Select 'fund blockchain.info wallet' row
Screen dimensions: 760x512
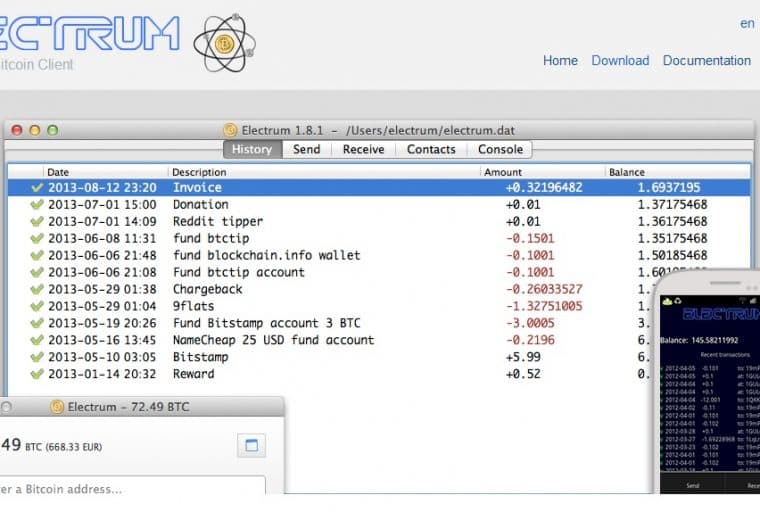(x=379, y=255)
